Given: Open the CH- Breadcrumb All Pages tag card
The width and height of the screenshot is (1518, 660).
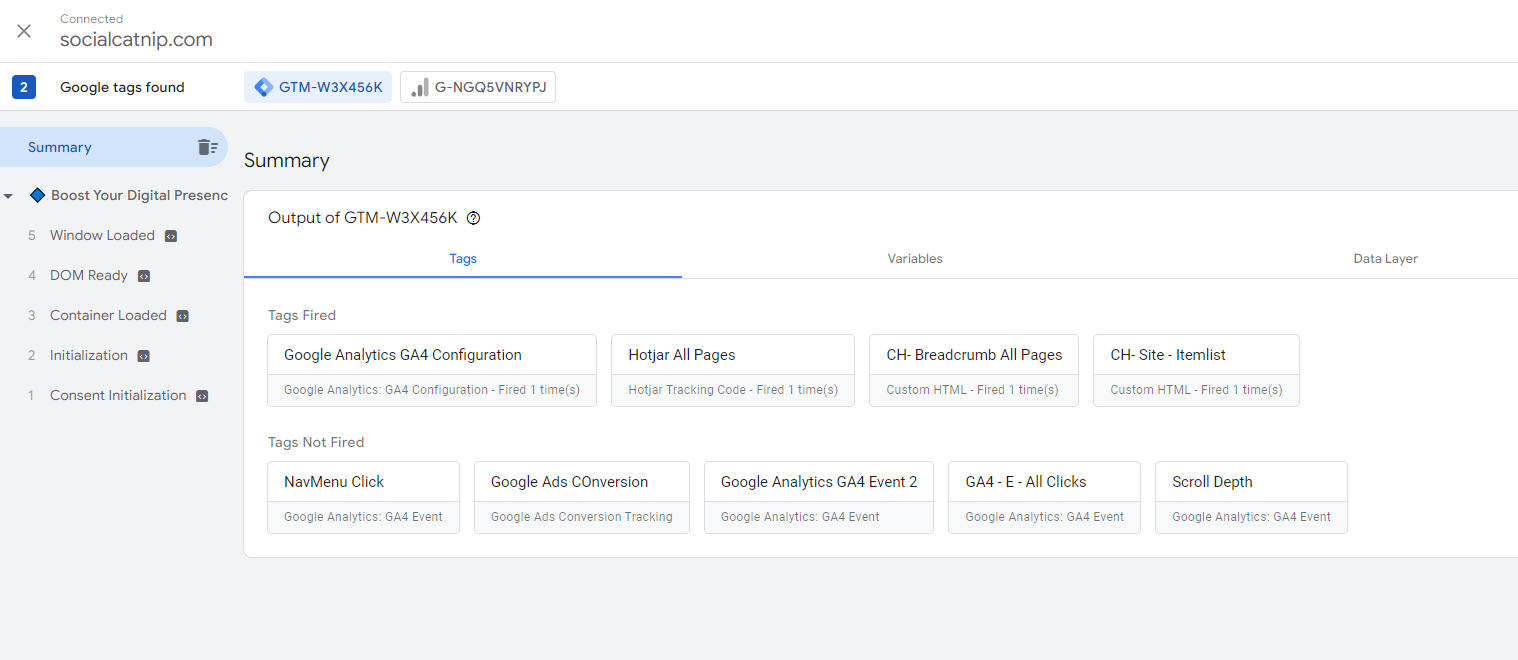Looking at the screenshot, I should (974, 370).
